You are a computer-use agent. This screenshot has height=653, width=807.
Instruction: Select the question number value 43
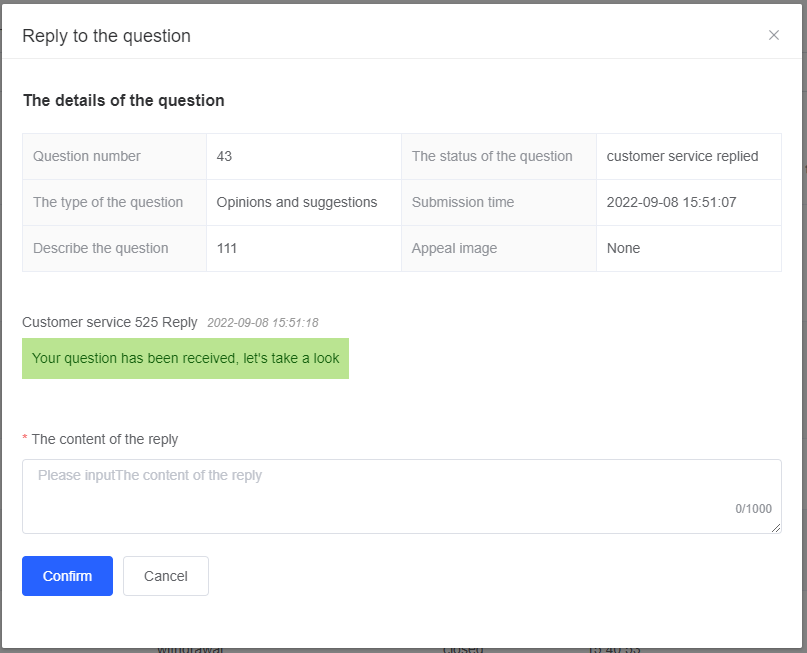(x=224, y=156)
